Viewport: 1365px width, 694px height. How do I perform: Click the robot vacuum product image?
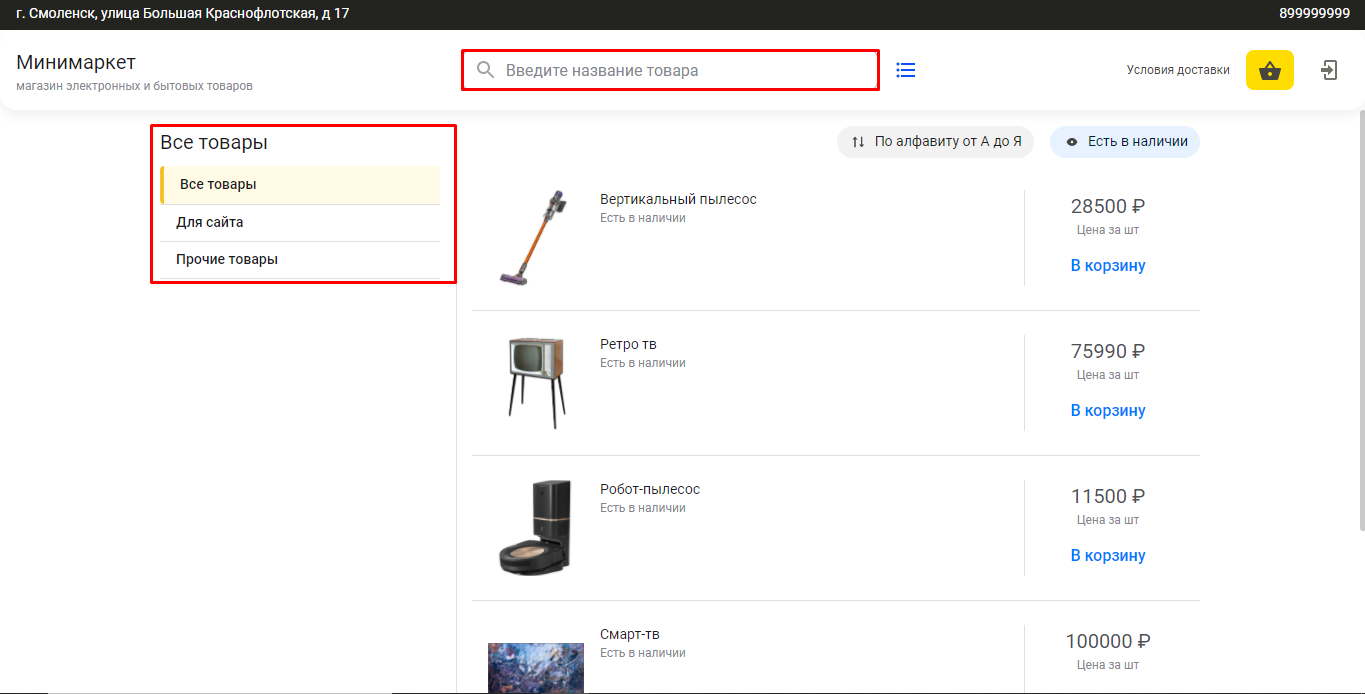click(x=535, y=528)
